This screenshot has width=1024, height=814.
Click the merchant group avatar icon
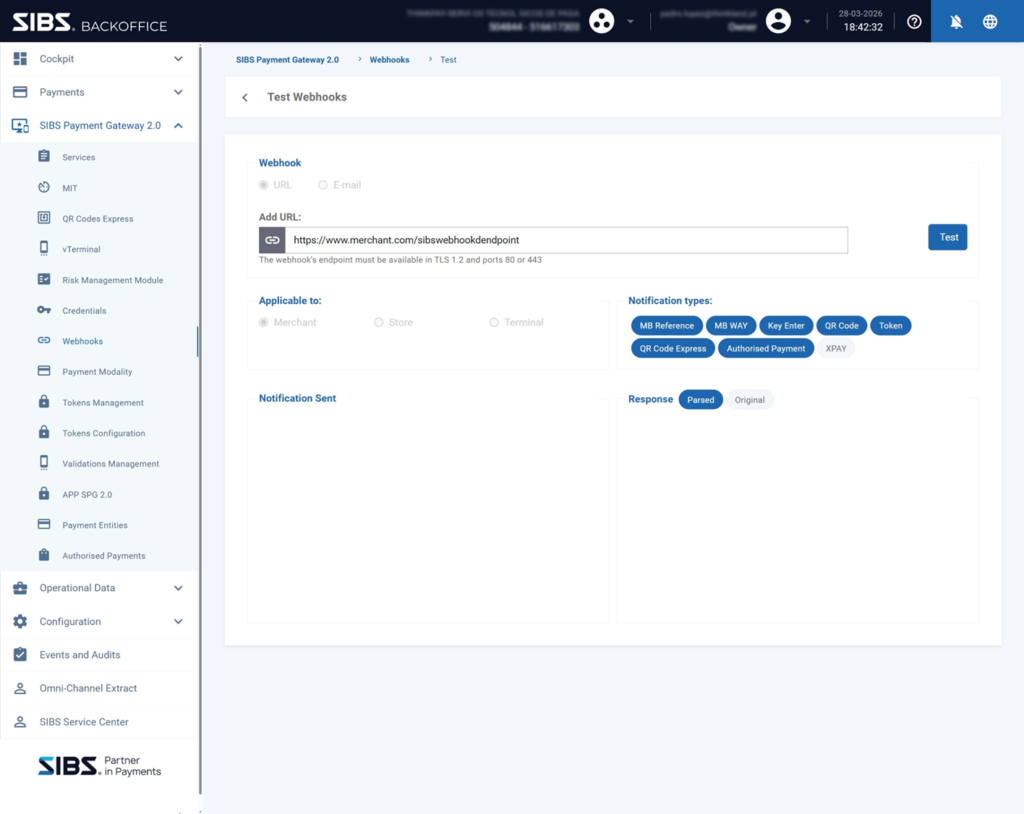pyautogui.click(x=601, y=21)
